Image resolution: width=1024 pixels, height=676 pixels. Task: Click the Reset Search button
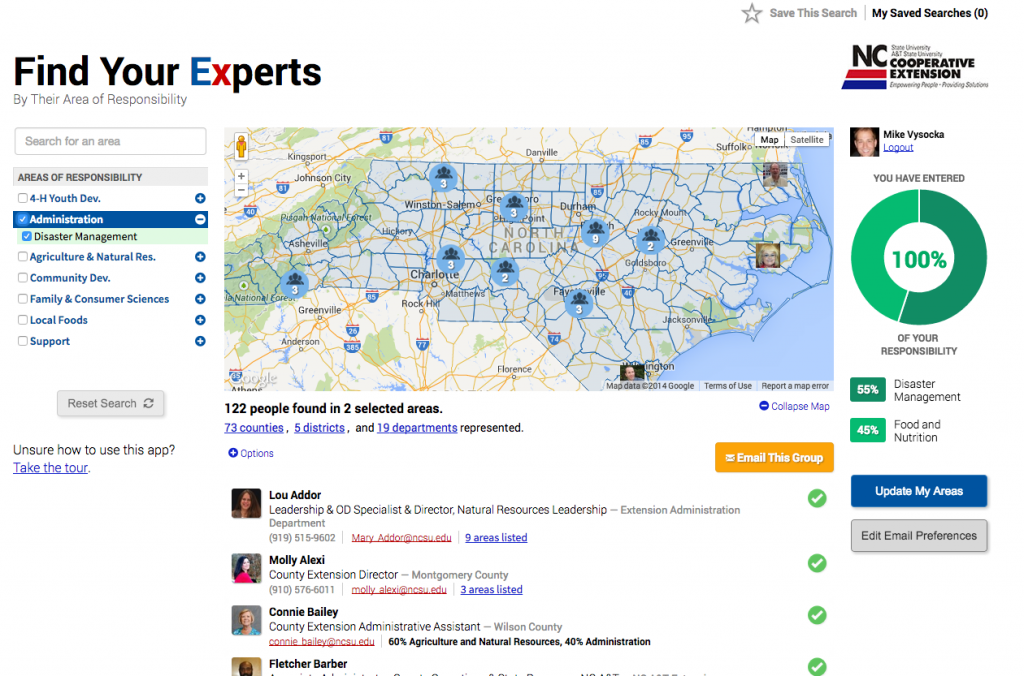110,403
